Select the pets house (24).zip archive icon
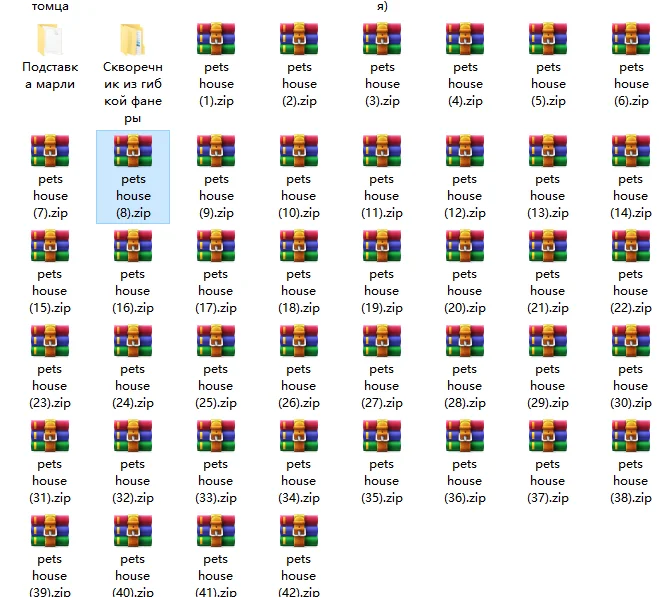Image resolution: width=659 pixels, height=597 pixels. (x=133, y=341)
